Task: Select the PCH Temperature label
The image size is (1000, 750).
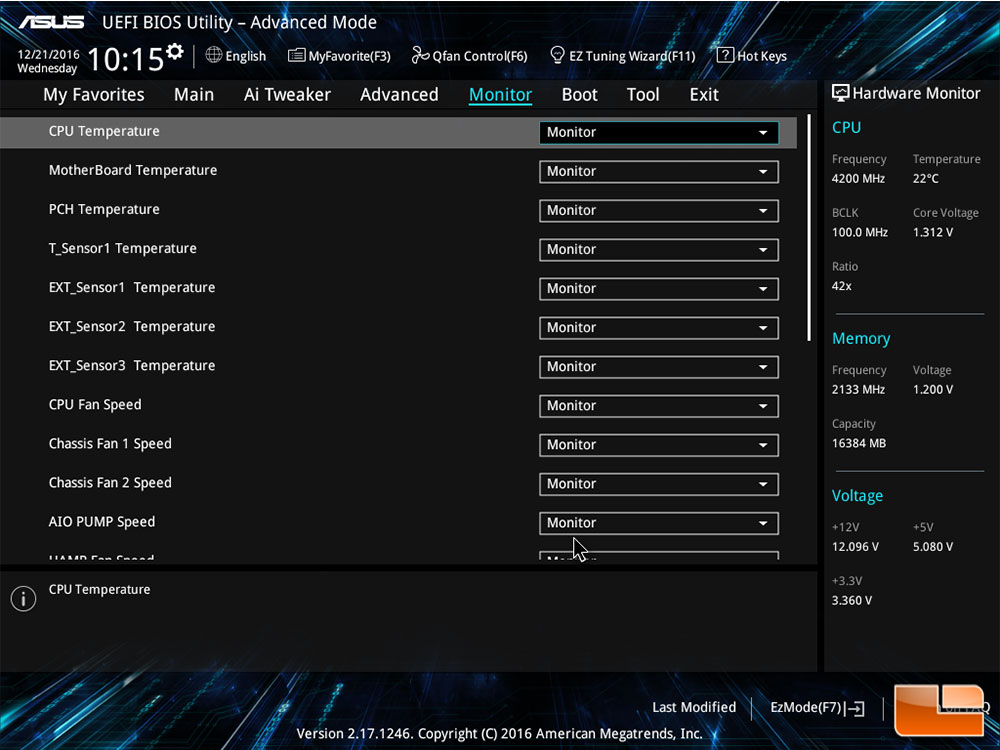Action: point(104,209)
